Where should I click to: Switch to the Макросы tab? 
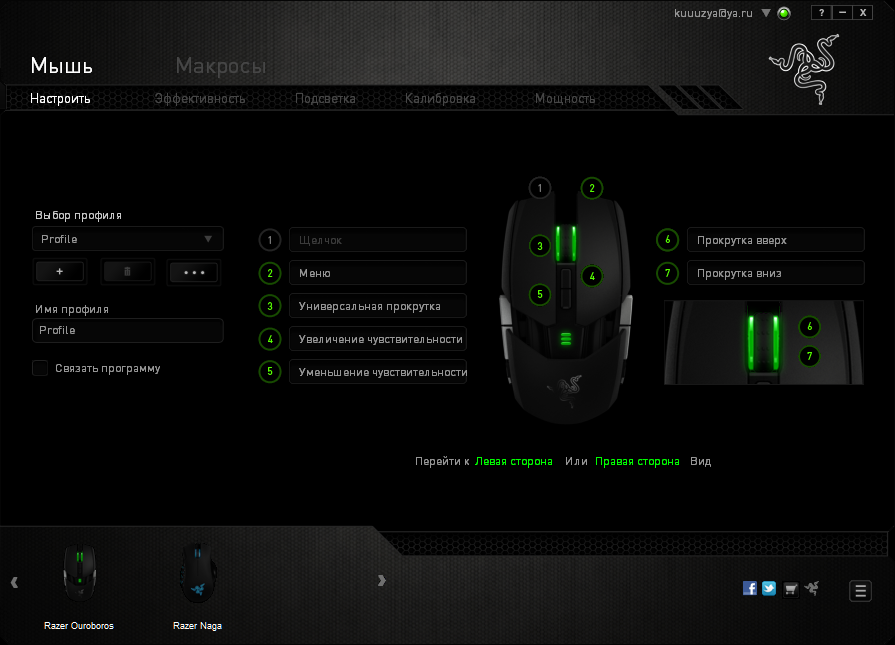[221, 66]
